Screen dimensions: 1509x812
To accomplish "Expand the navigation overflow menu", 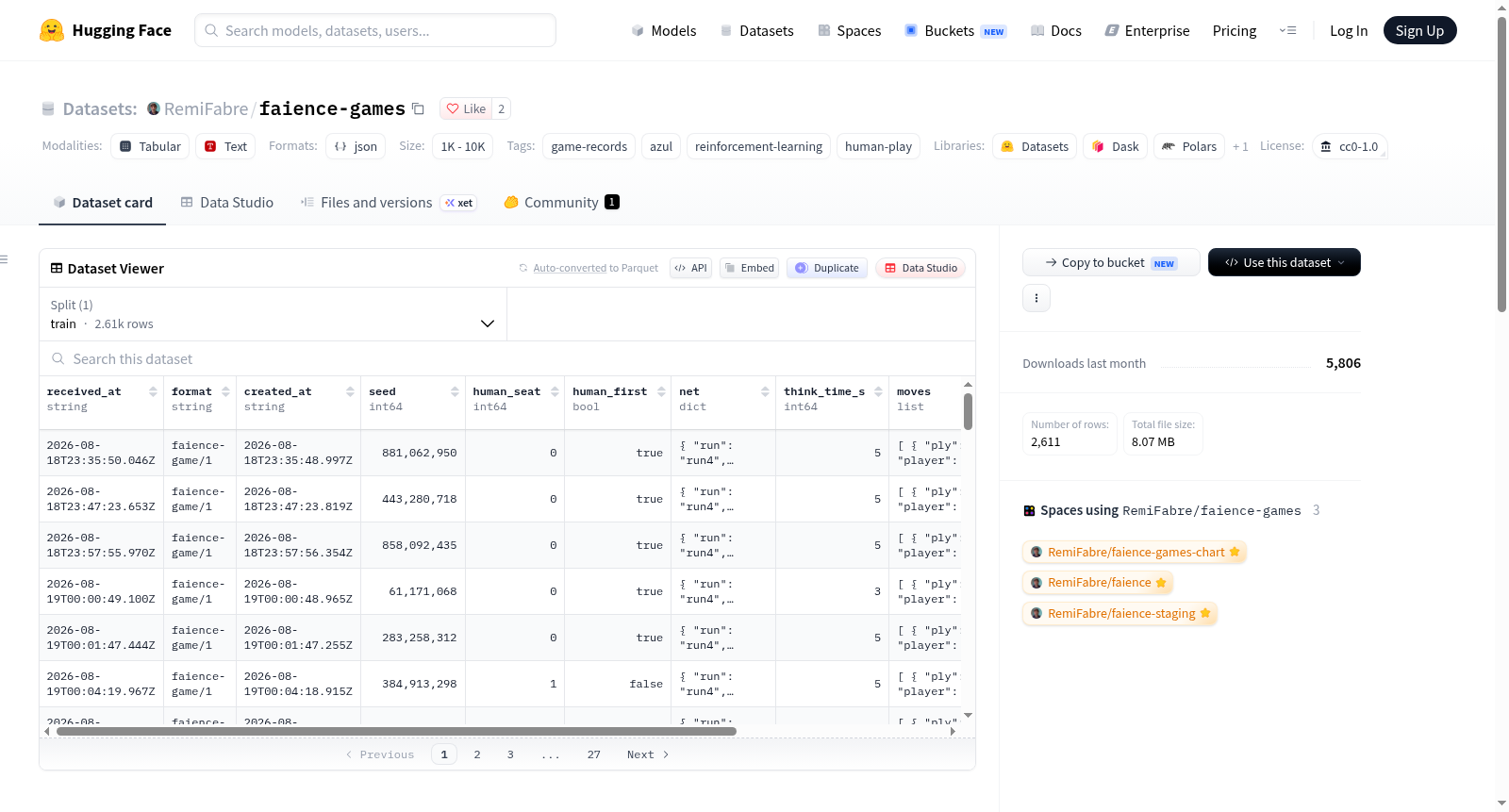I will (x=1287, y=30).
